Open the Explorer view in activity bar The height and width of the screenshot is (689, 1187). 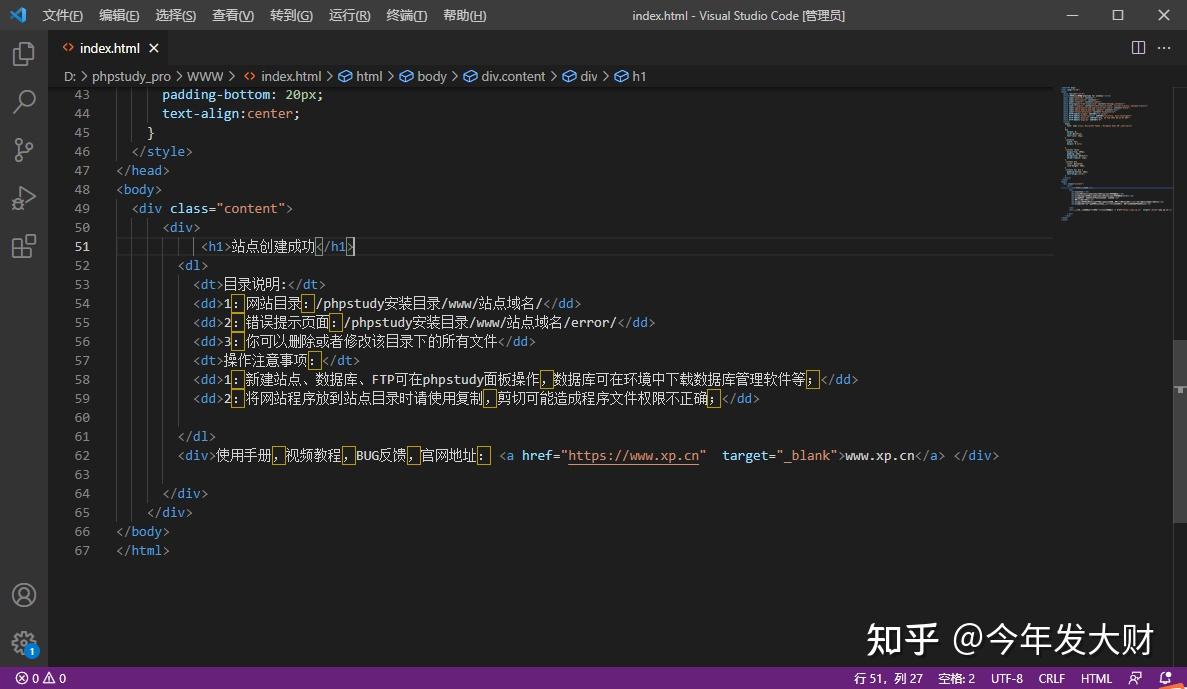(23, 55)
